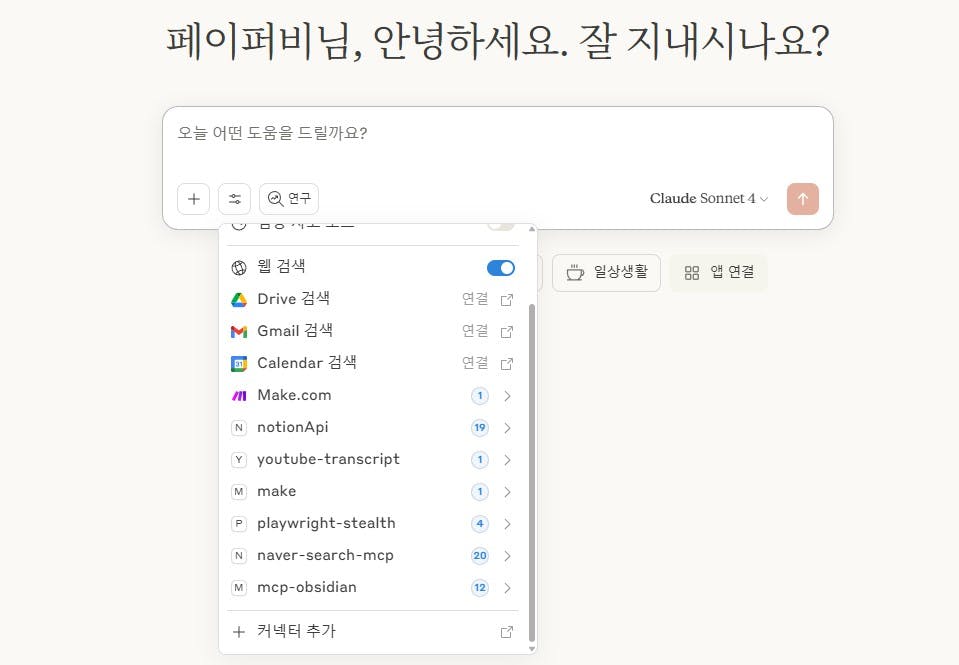
Task: Expand the lowercase make chevron
Action: (x=507, y=491)
